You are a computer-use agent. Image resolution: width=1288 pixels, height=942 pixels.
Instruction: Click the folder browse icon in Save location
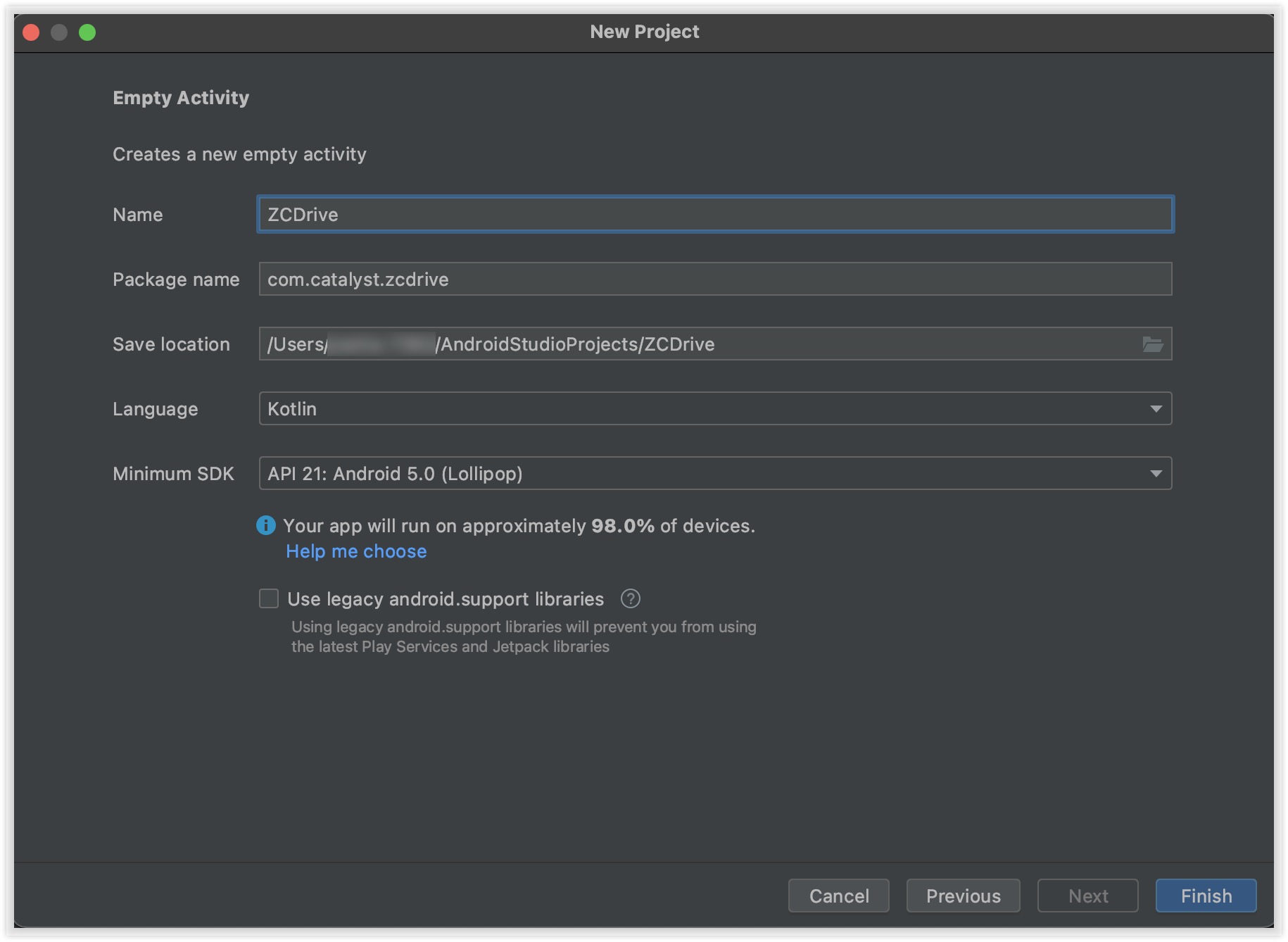click(x=1152, y=344)
